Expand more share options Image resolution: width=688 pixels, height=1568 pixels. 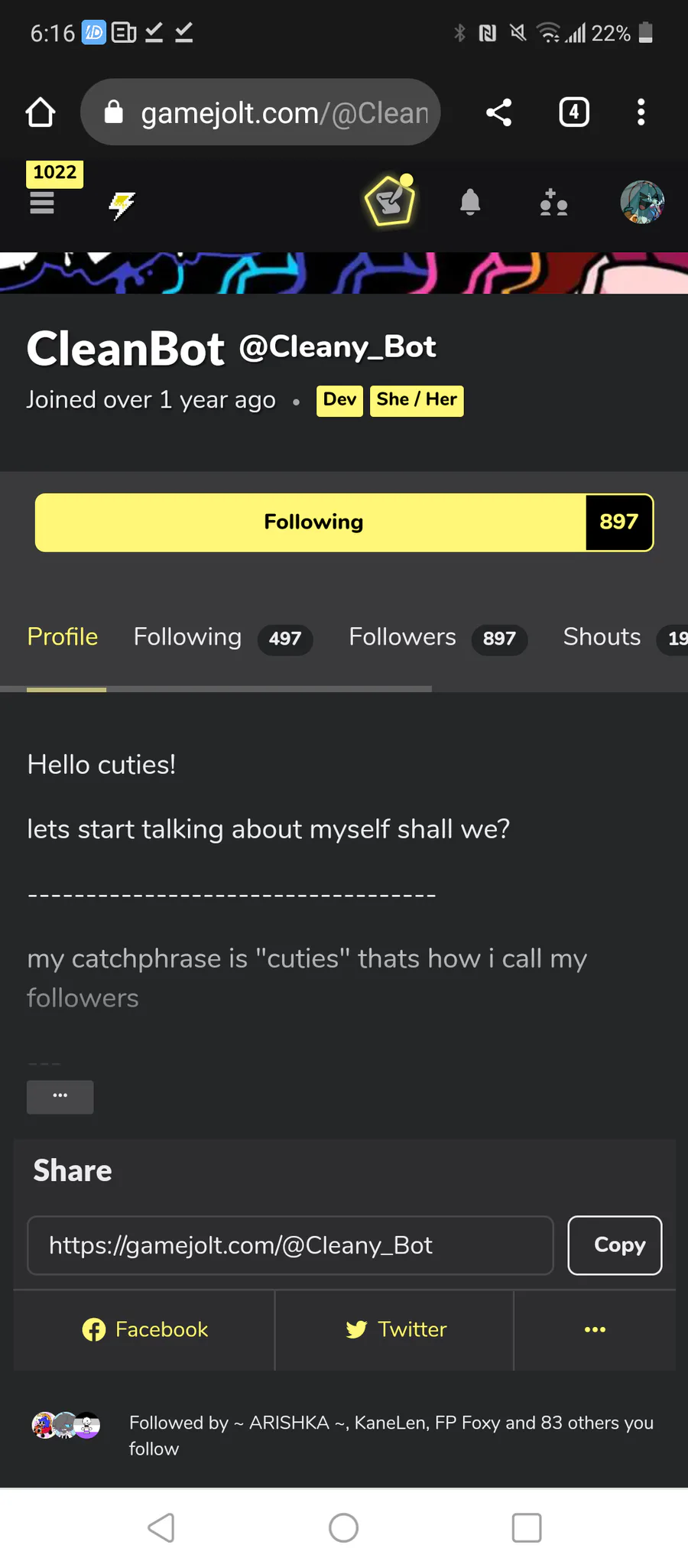pos(595,1329)
